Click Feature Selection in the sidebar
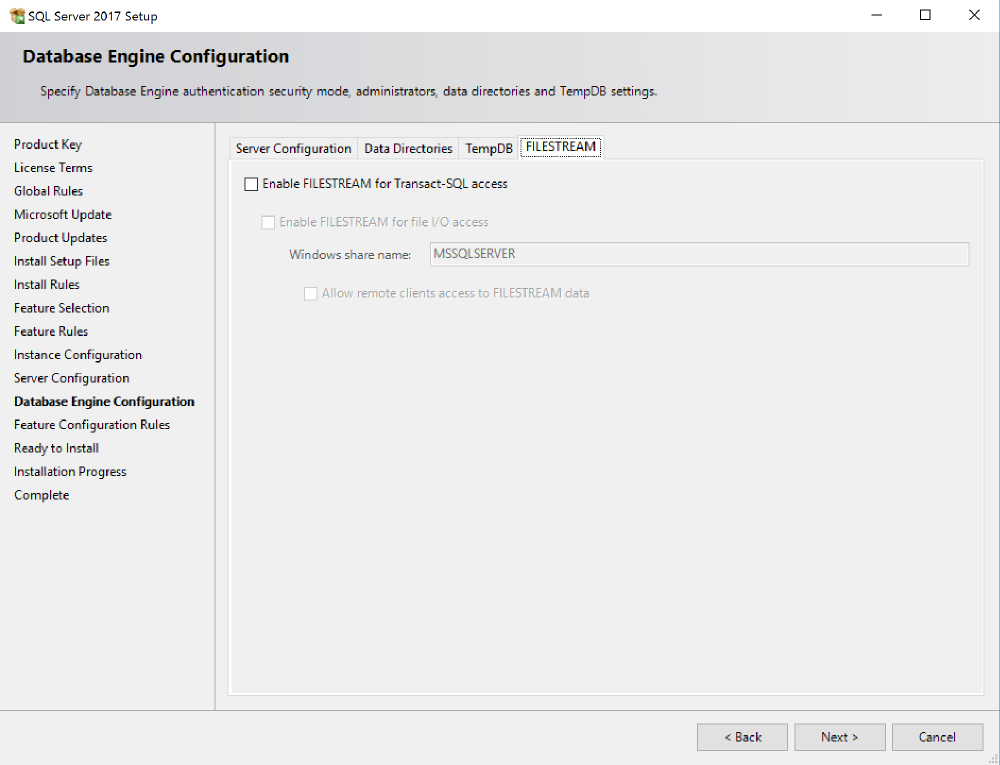1000x765 pixels. (x=61, y=308)
